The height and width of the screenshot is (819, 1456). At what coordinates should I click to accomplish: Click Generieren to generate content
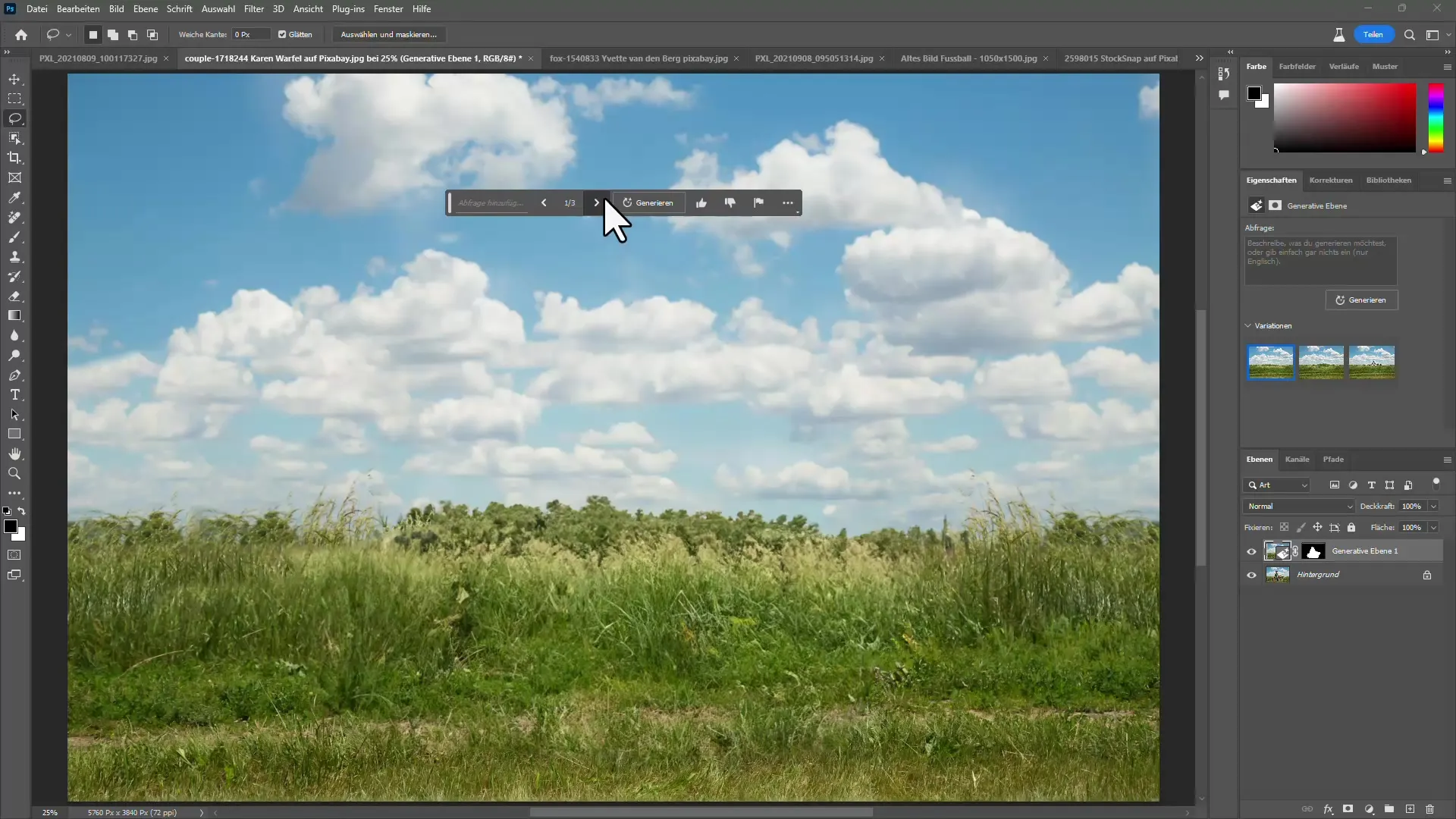click(650, 202)
